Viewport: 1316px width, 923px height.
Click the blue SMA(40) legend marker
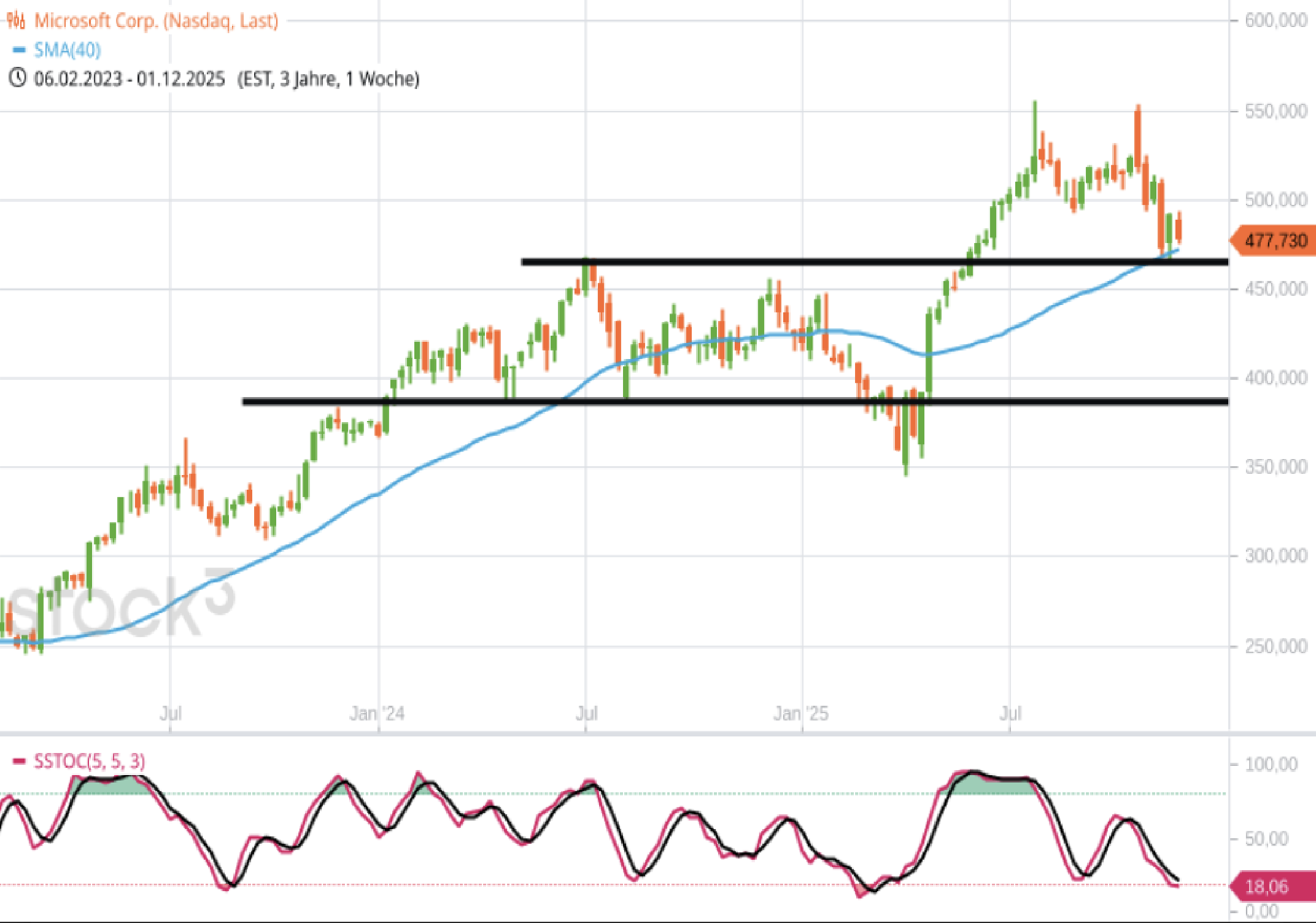point(19,50)
